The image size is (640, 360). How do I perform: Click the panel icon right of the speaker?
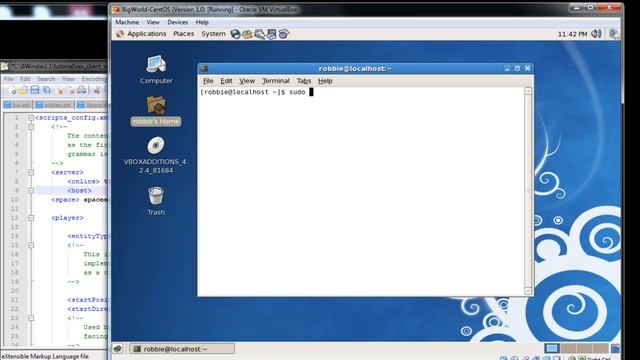pyautogui.click(x=613, y=34)
